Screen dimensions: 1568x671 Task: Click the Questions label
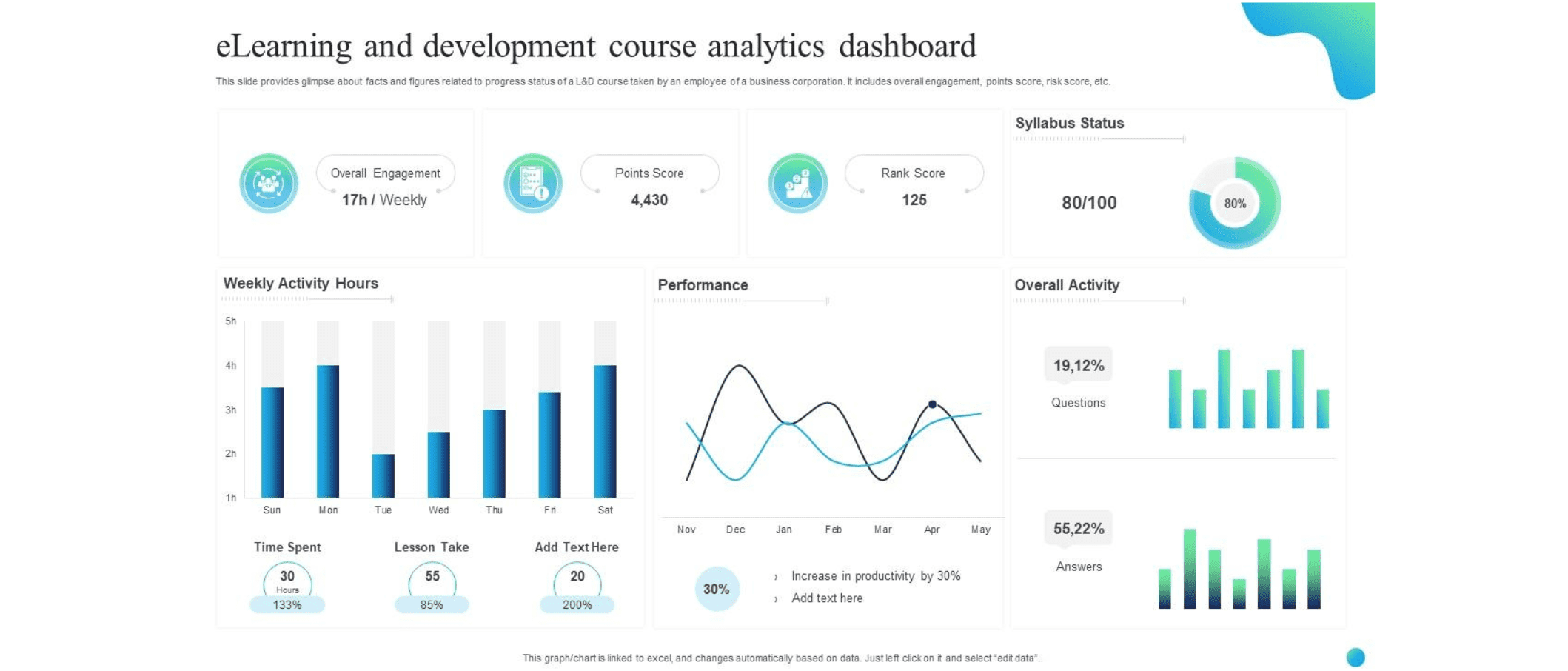1079,403
